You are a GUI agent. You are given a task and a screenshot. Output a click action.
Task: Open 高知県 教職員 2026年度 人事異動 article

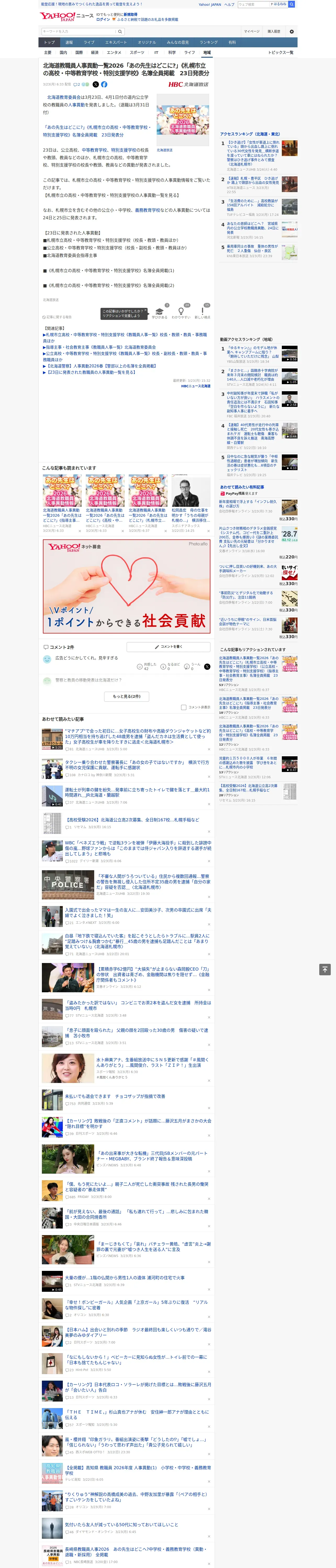(138, 1470)
